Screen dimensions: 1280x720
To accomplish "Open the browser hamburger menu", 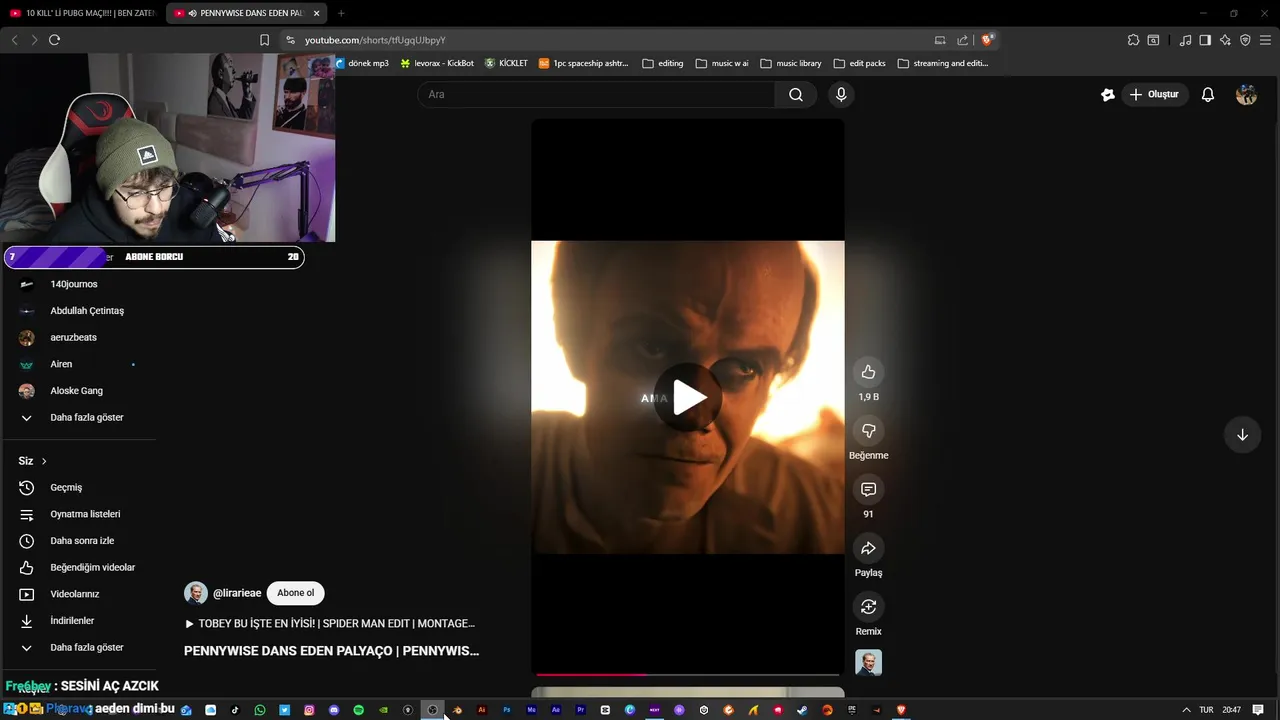I will (x=1265, y=40).
